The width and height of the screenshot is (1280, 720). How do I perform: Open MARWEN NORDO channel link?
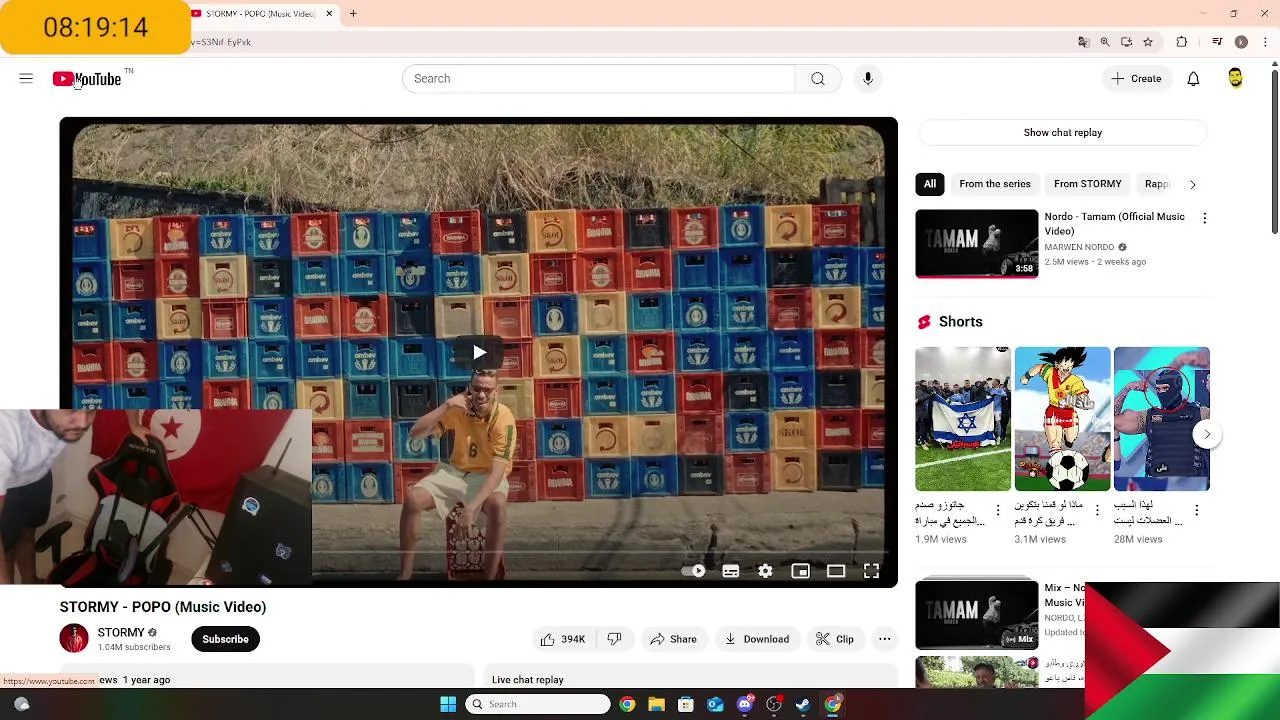pyautogui.click(x=1079, y=247)
